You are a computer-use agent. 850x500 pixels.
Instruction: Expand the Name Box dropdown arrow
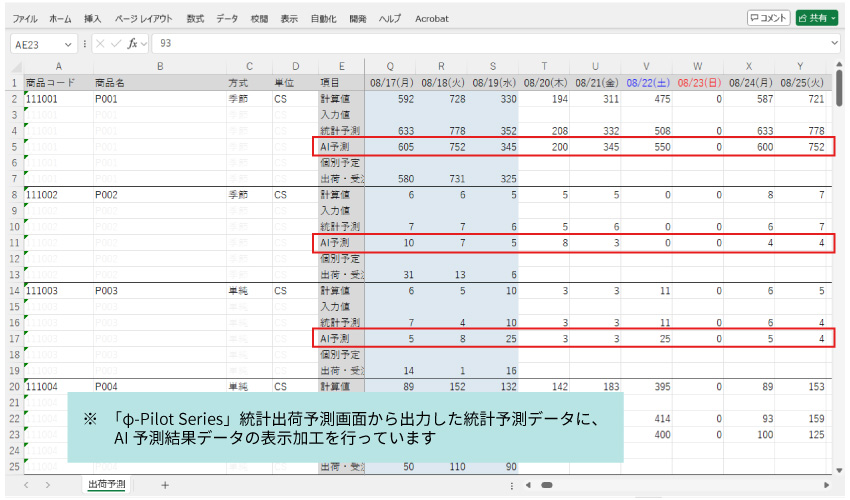point(68,44)
